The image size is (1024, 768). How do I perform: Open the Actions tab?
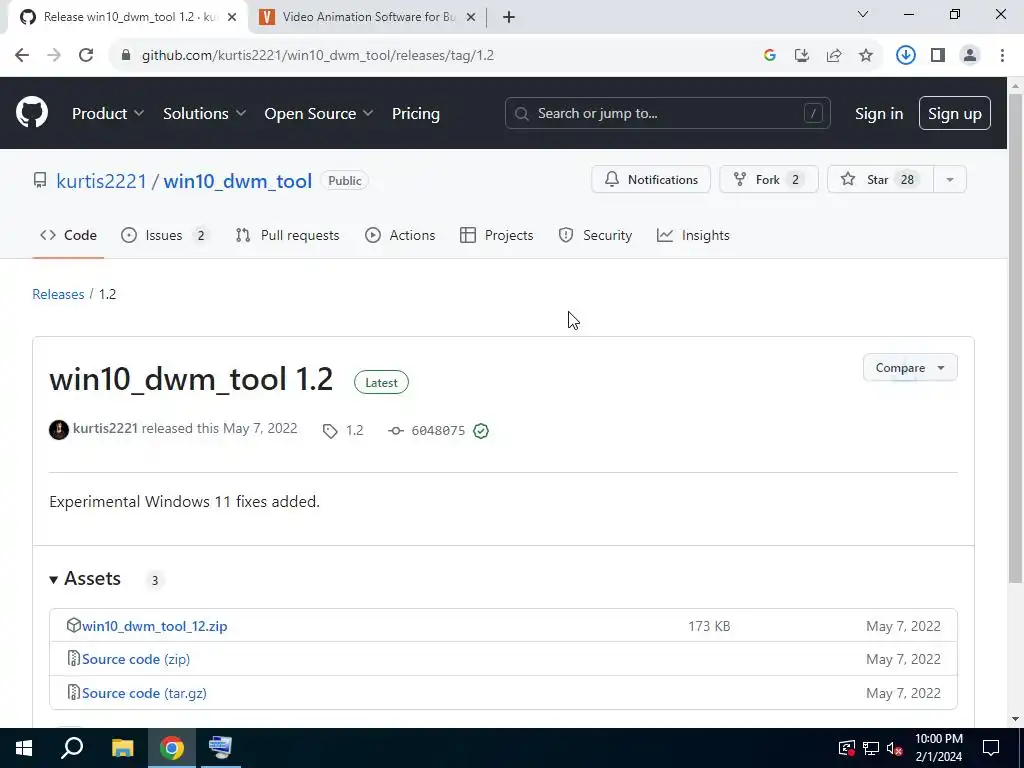click(400, 235)
